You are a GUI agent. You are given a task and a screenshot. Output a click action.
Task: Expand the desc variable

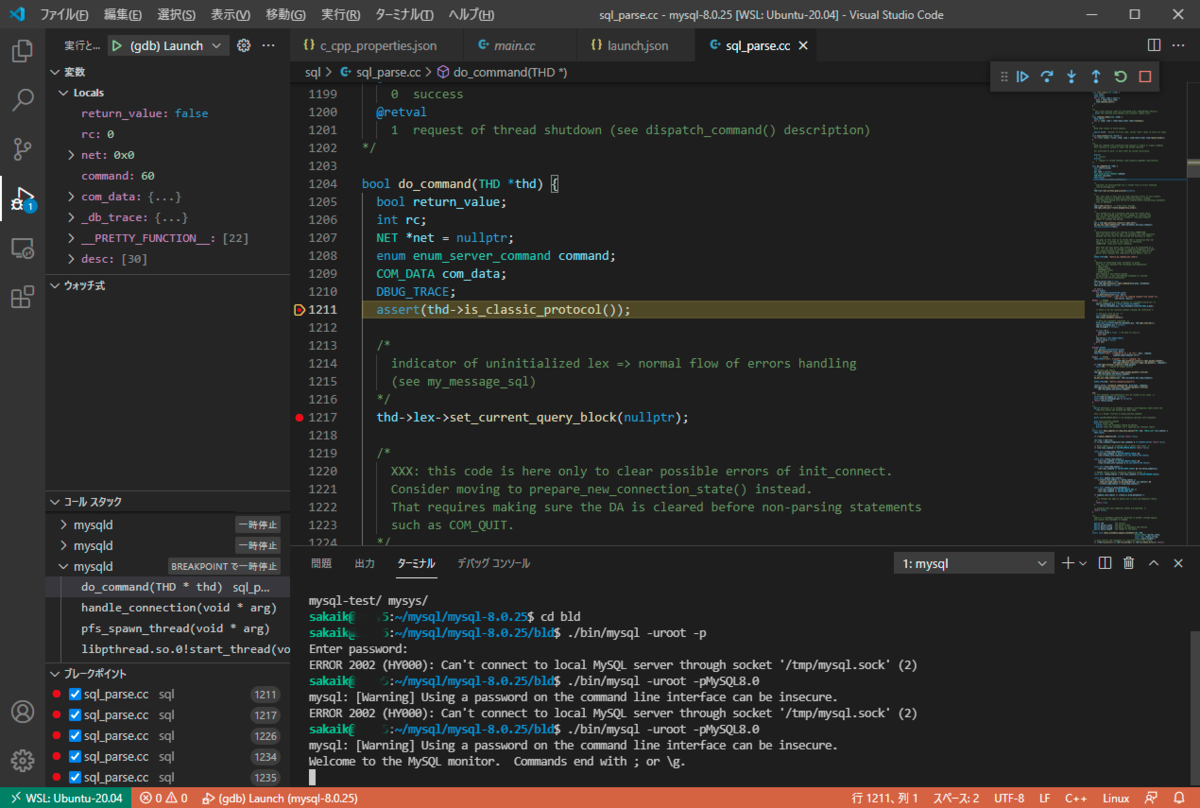point(72,259)
